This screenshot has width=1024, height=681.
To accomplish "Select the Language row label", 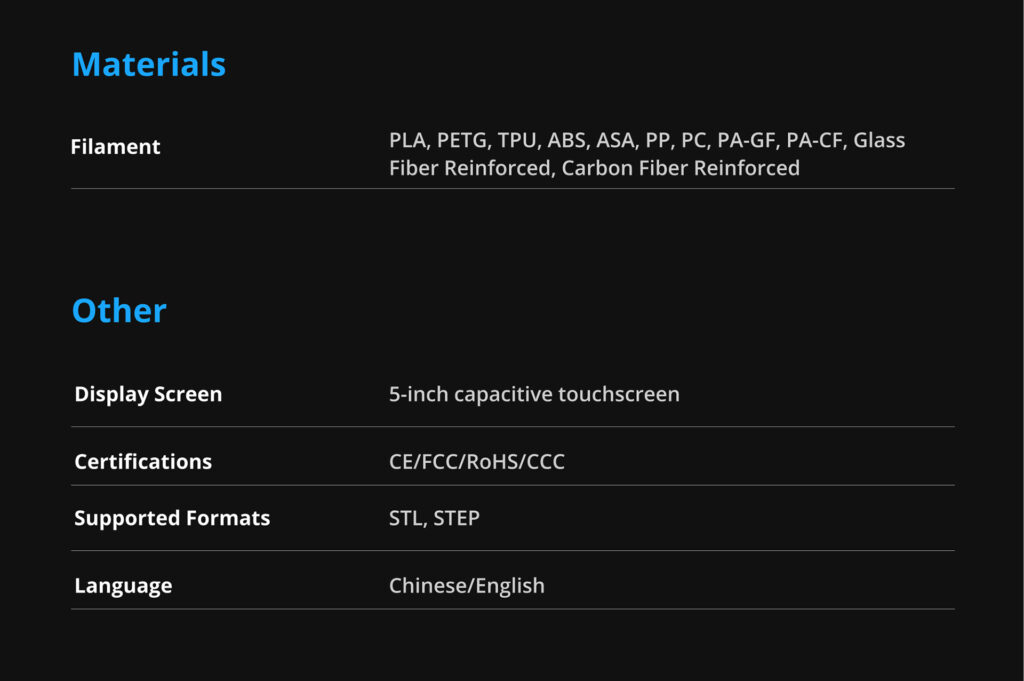I will pyautogui.click(x=123, y=586).
